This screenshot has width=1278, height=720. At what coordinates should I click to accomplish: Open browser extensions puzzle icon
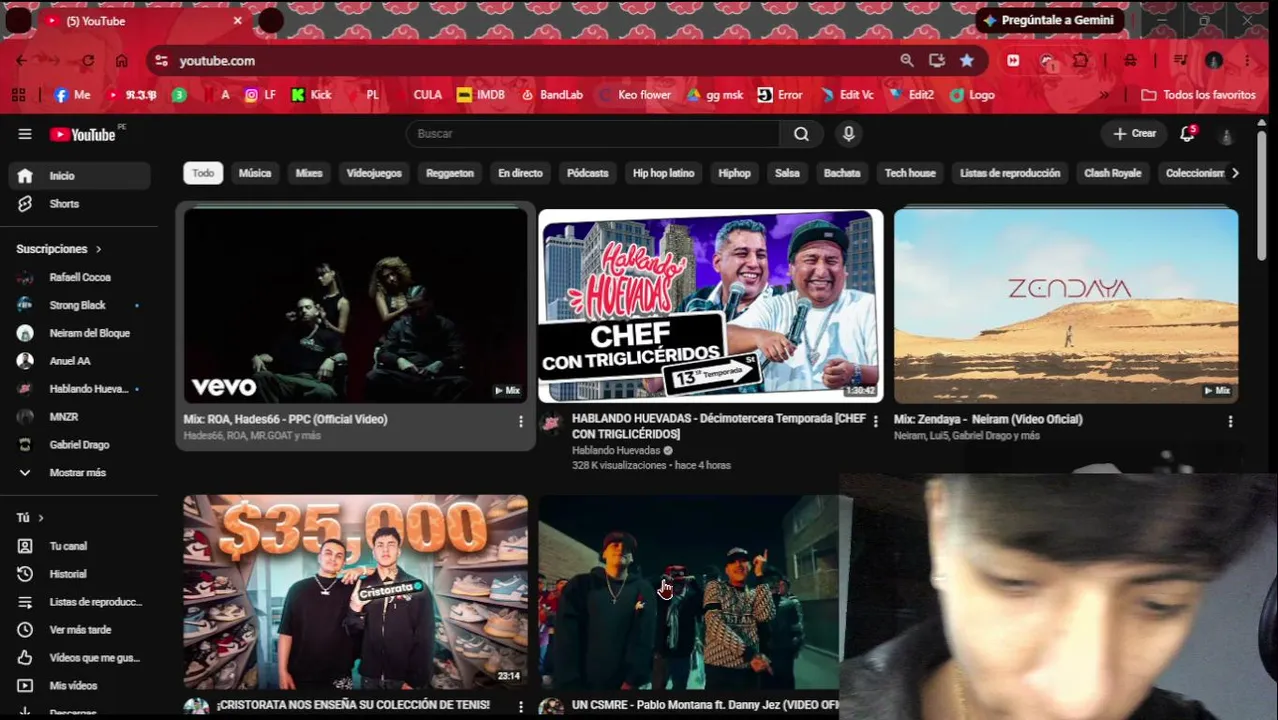(x=1081, y=61)
